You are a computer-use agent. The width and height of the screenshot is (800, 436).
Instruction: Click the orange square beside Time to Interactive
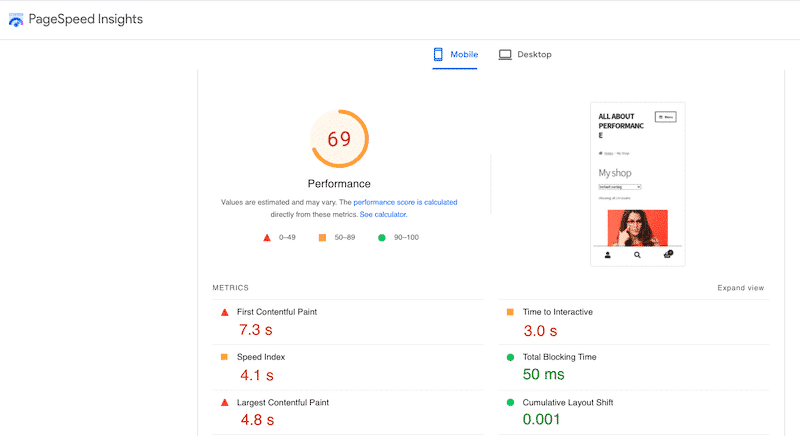pos(510,312)
